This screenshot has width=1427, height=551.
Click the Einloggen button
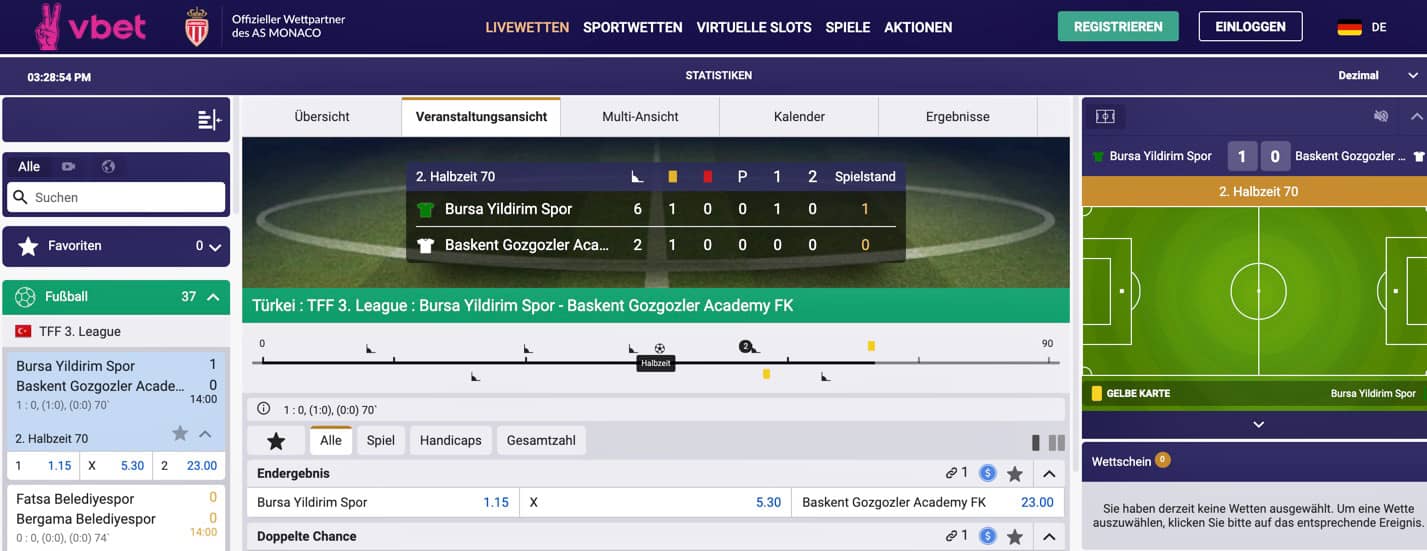[1250, 27]
